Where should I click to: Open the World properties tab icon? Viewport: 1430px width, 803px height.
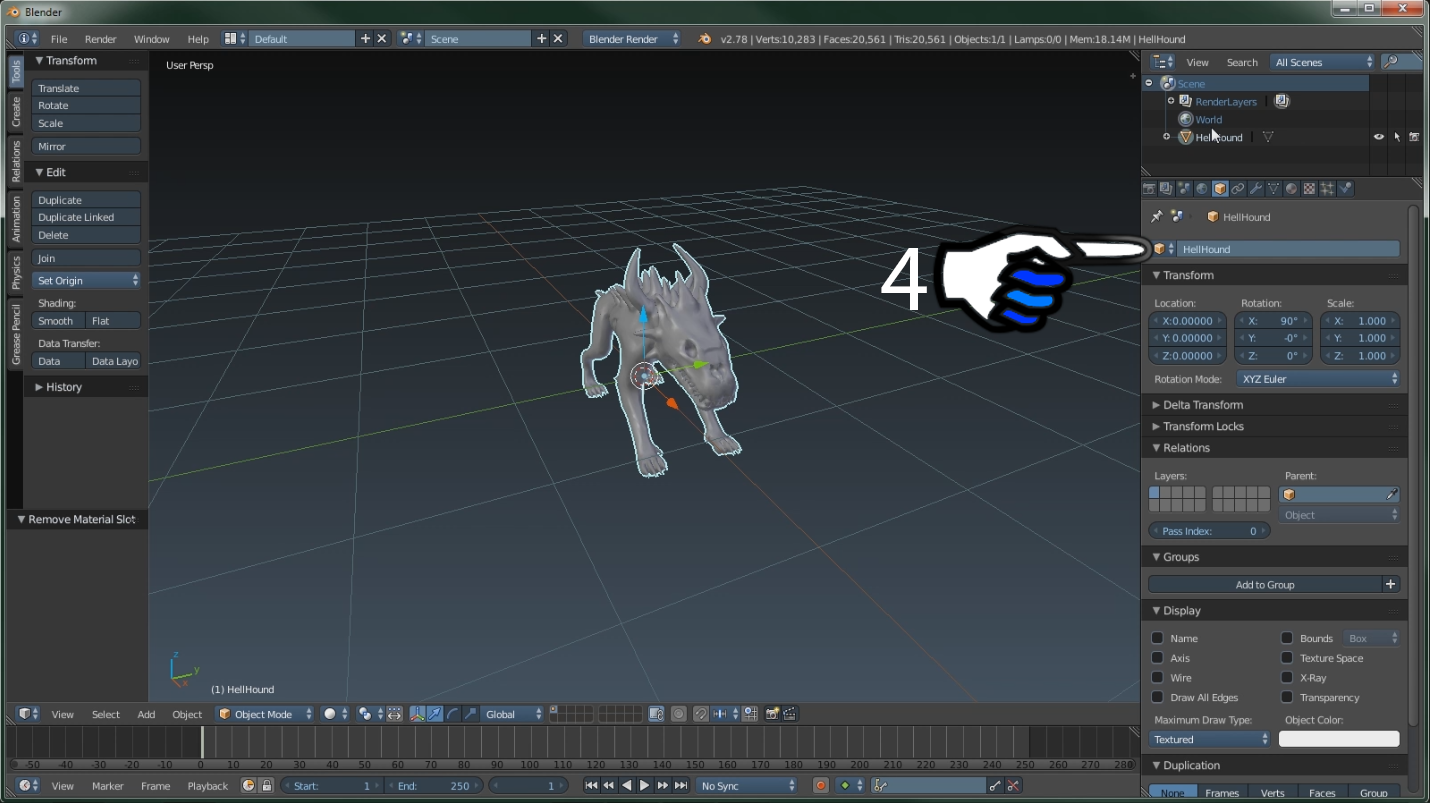(x=1202, y=188)
